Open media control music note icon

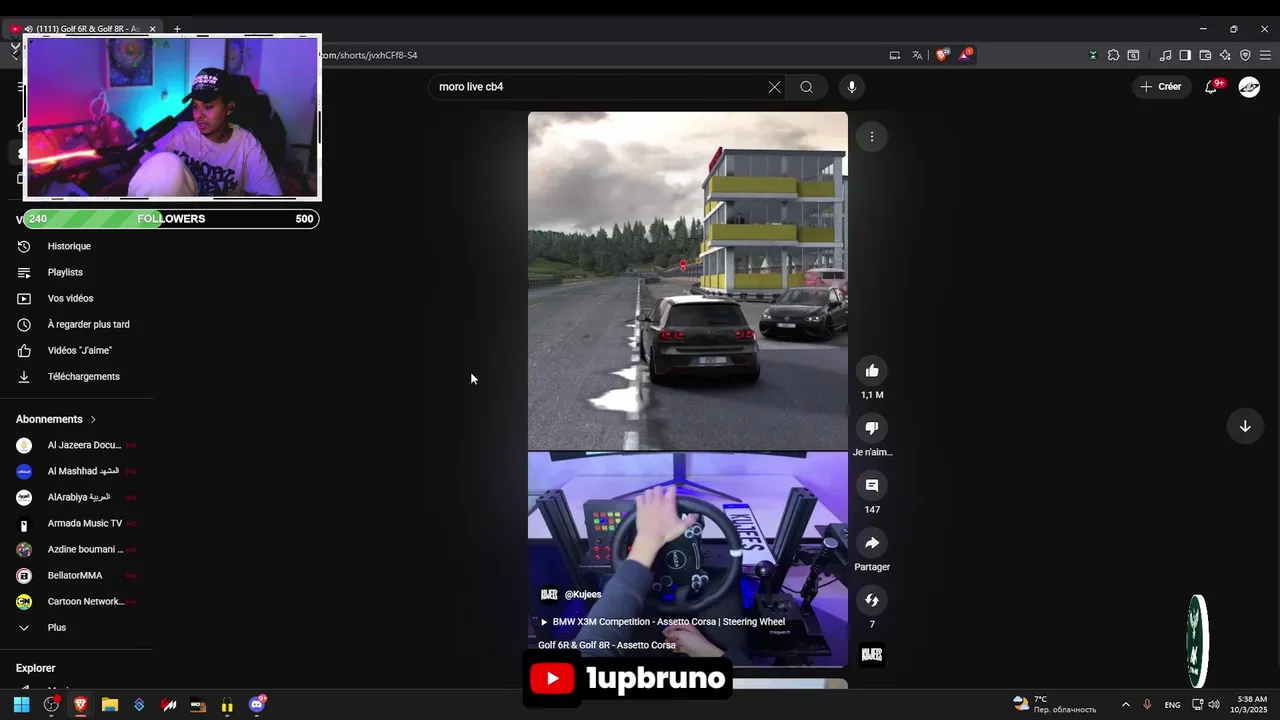tap(1165, 55)
